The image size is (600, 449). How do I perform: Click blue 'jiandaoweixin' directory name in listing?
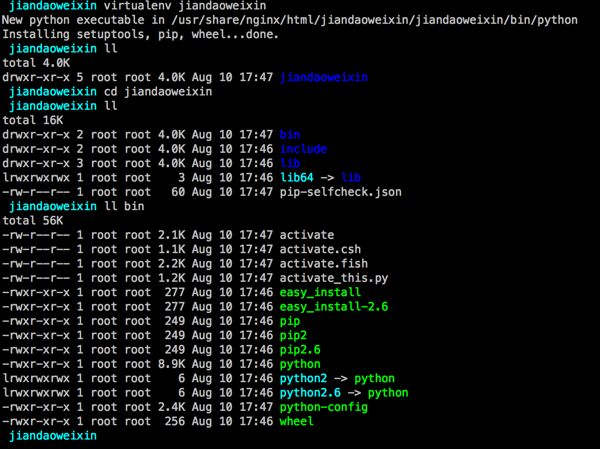pyautogui.click(x=324, y=77)
